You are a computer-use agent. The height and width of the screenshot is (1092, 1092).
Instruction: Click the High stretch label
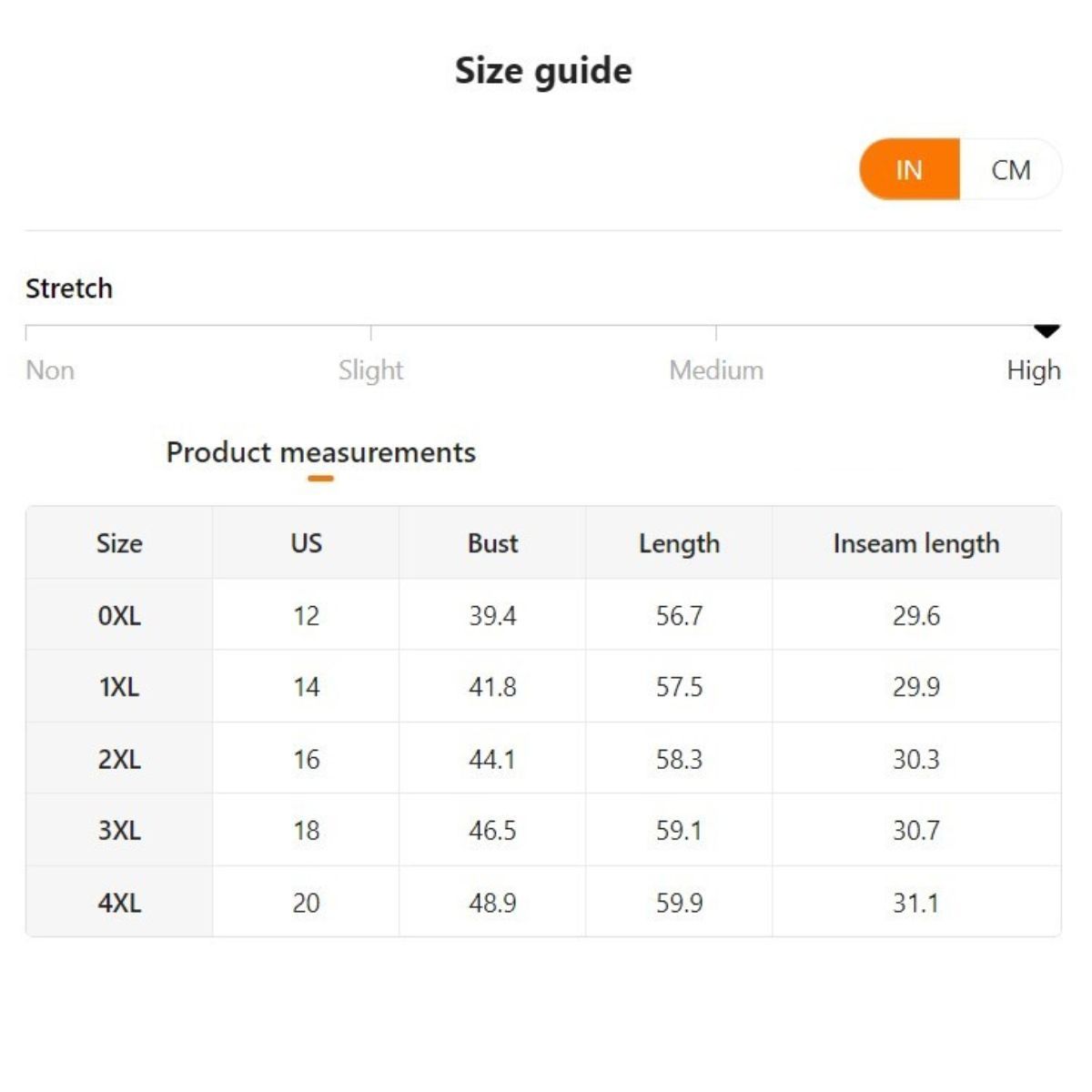(1033, 370)
